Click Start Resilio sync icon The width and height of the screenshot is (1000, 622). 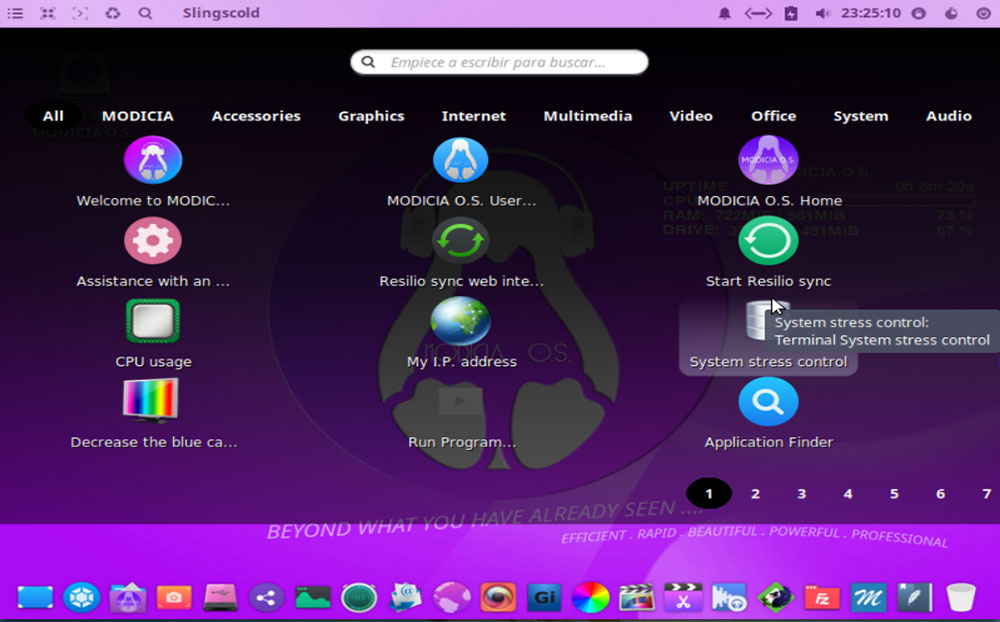[x=768, y=241]
